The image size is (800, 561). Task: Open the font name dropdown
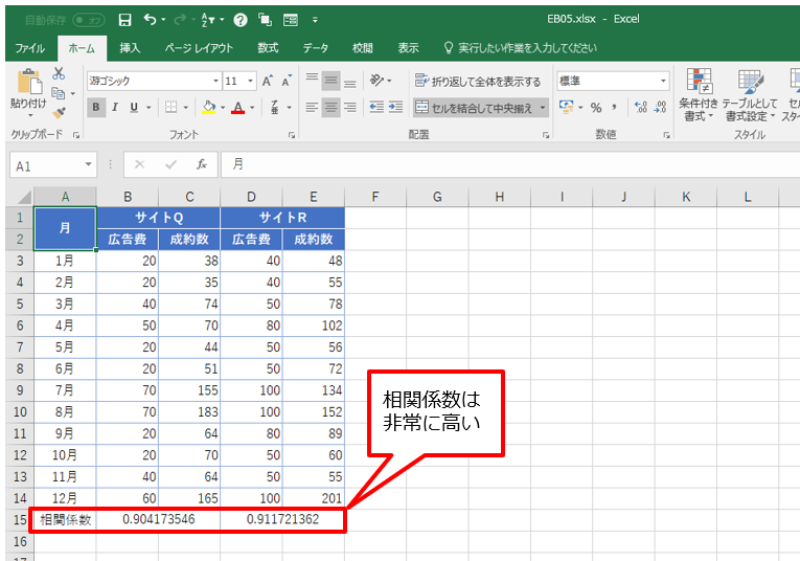tap(215, 81)
